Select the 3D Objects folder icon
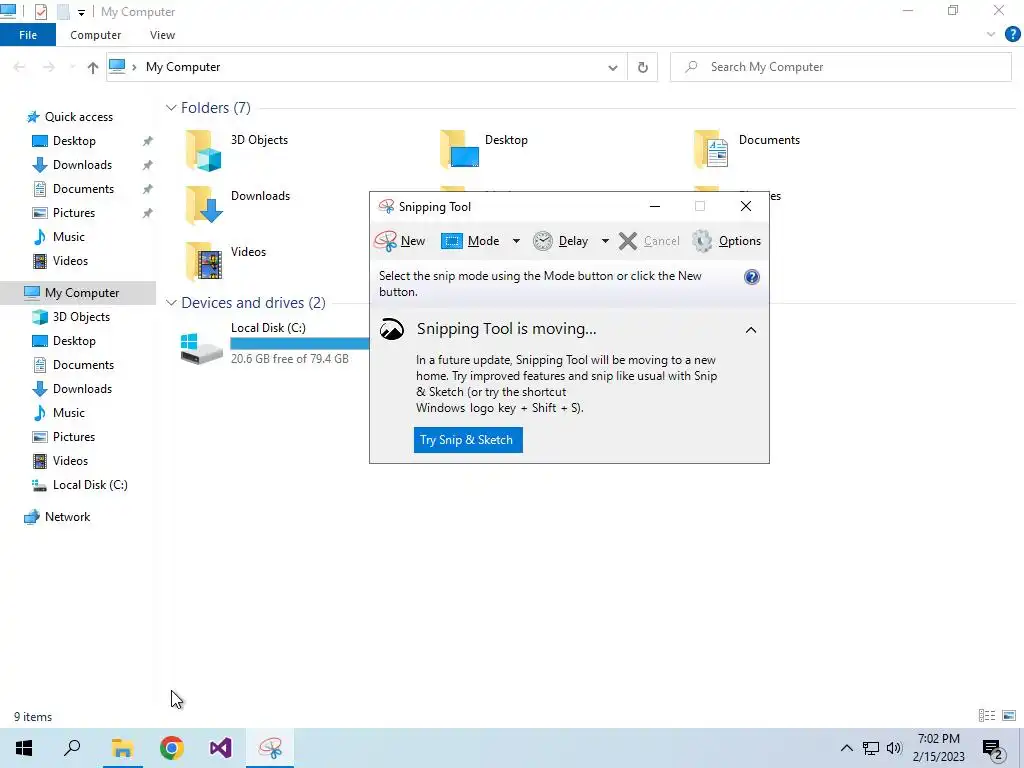Image resolution: width=1024 pixels, height=768 pixels. pyautogui.click(x=203, y=150)
